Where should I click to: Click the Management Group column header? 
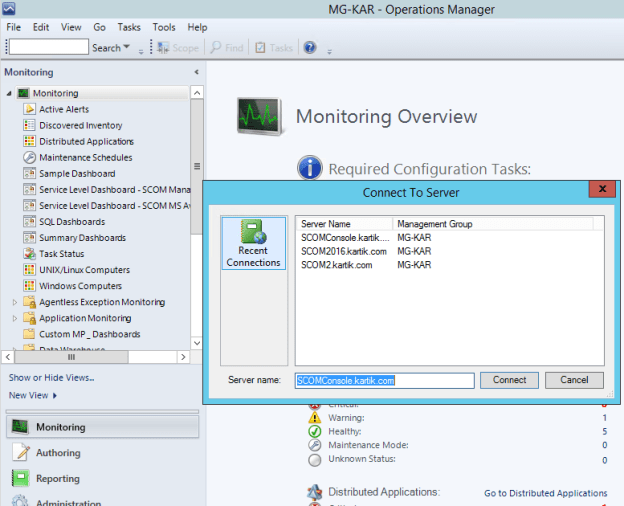pos(493,224)
